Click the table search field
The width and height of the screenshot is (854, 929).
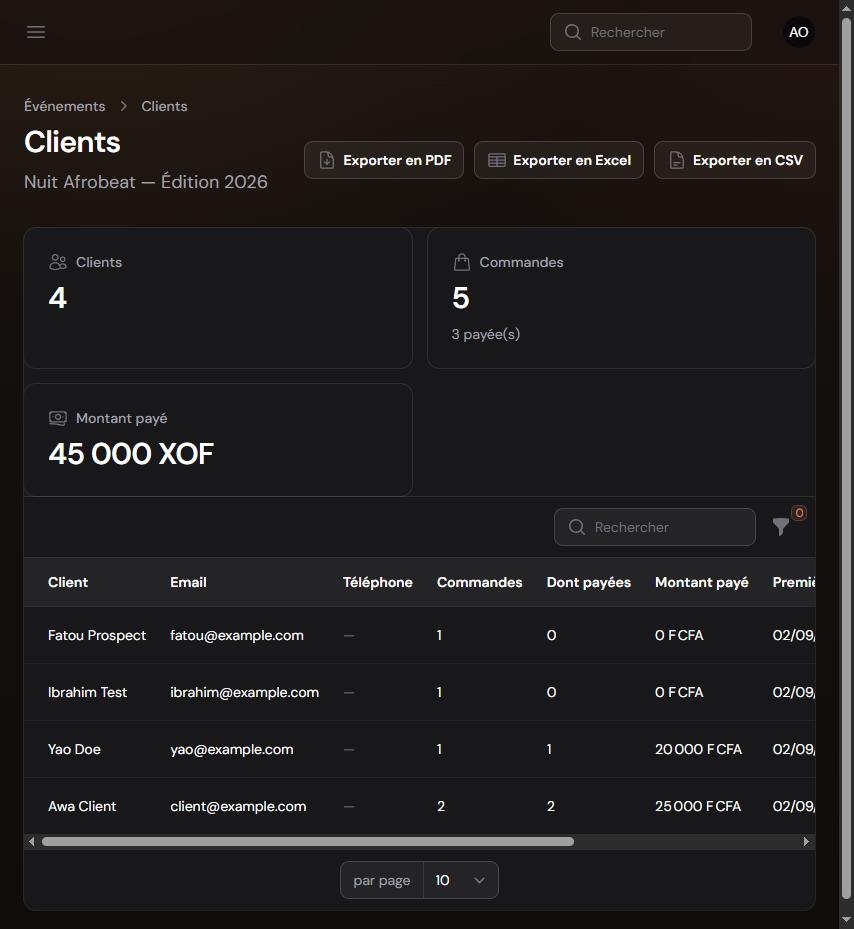(655, 527)
